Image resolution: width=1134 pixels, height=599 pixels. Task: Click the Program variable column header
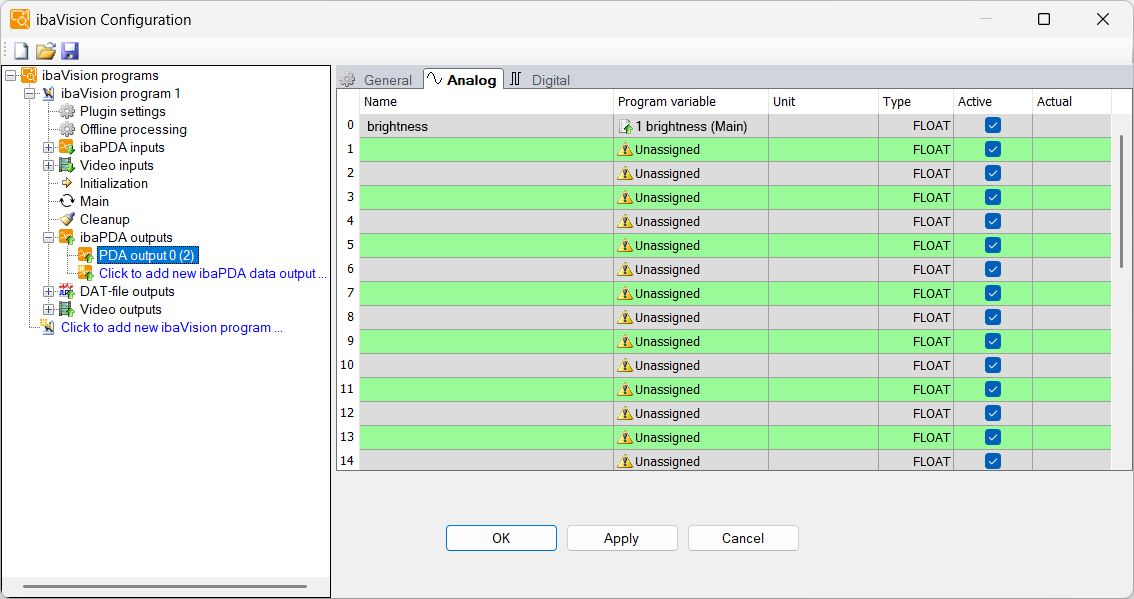pyautogui.click(x=691, y=101)
